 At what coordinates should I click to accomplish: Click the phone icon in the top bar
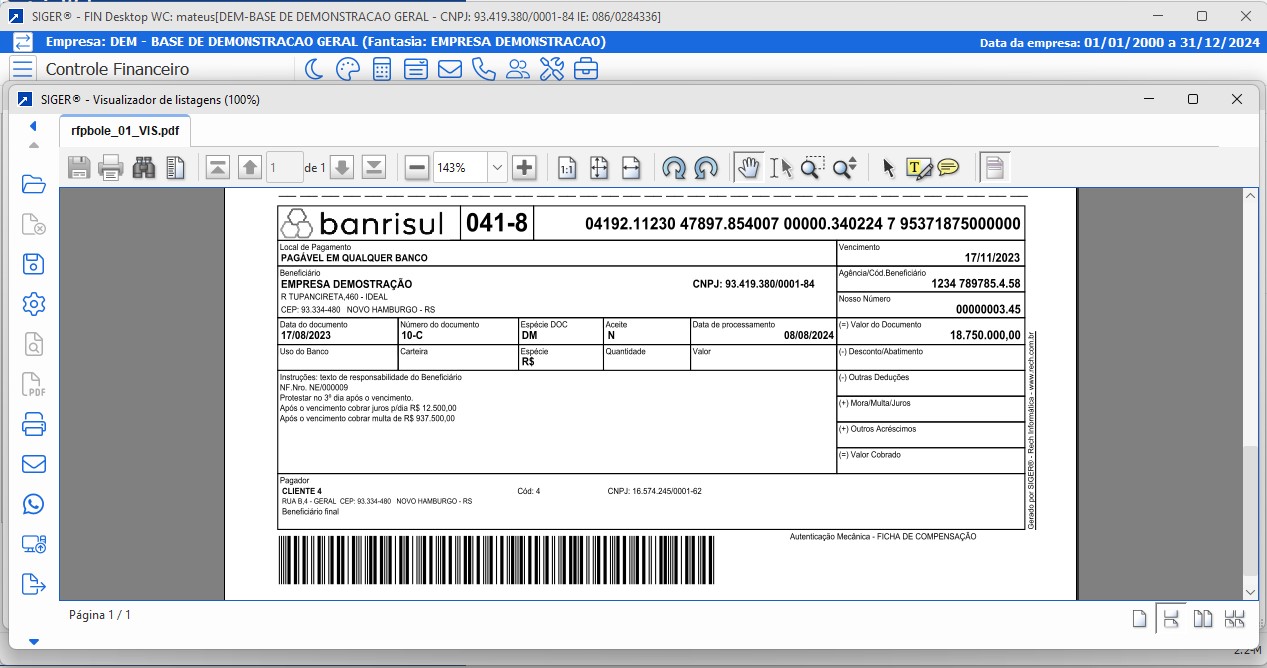tap(484, 69)
